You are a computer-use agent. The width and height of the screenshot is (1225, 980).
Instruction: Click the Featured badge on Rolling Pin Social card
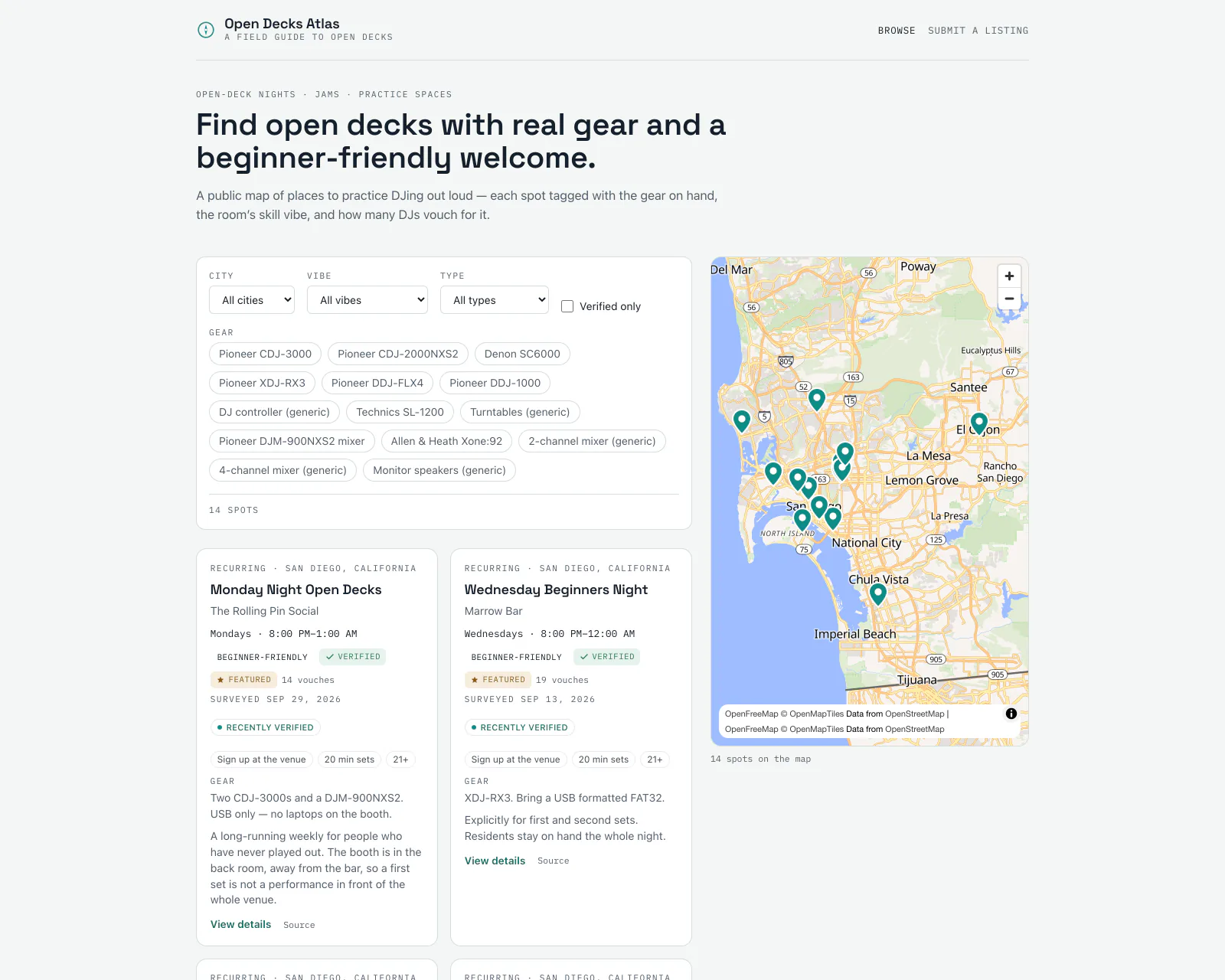(x=243, y=680)
